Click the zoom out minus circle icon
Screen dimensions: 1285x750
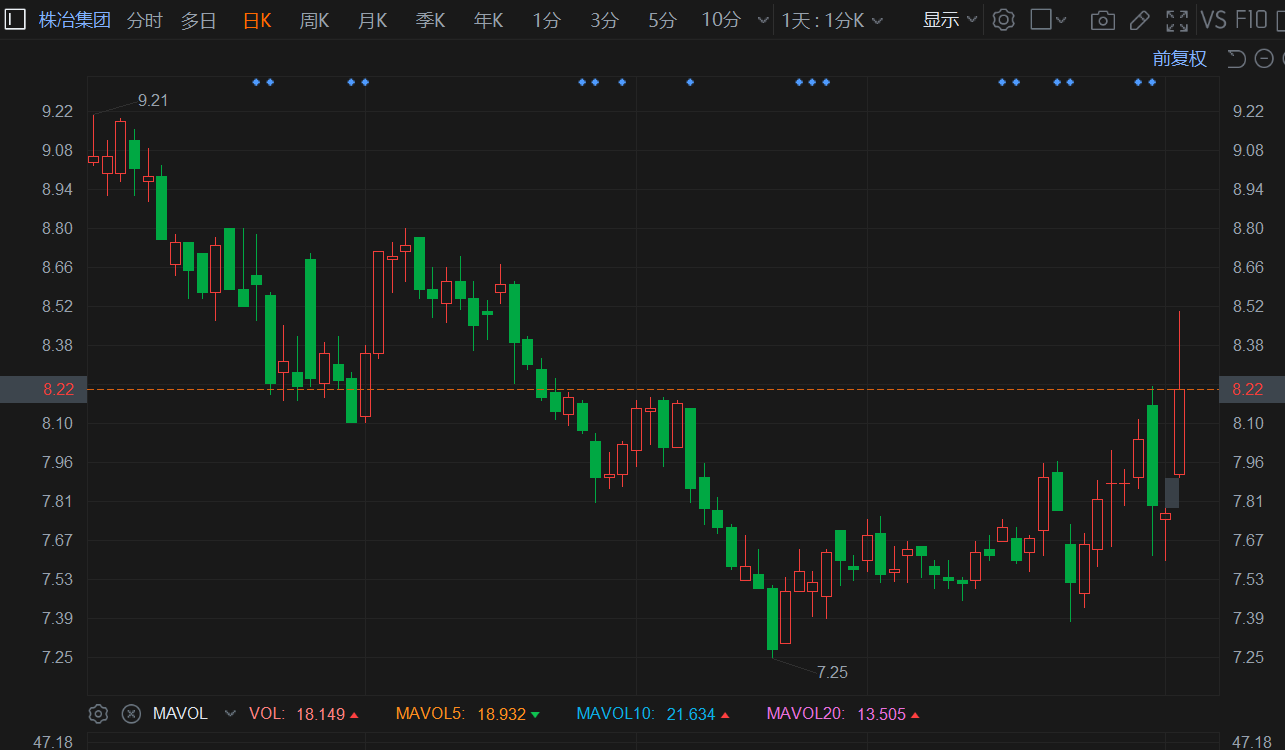coord(1263,59)
